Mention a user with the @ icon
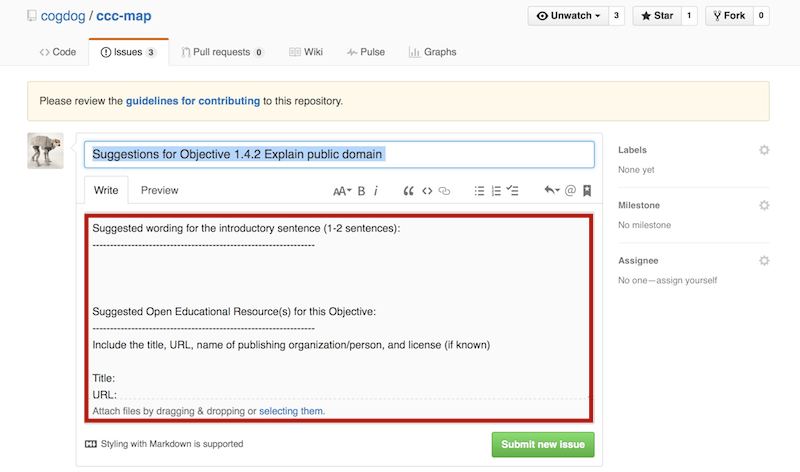The width and height of the screenshot is (800, 472). tap(571, 191)
